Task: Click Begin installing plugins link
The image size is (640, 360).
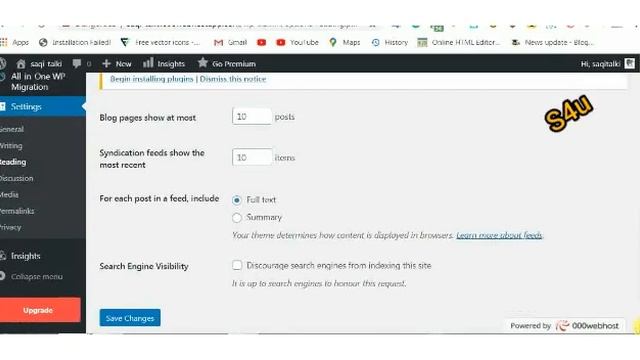Action: [x=151, y=79]
